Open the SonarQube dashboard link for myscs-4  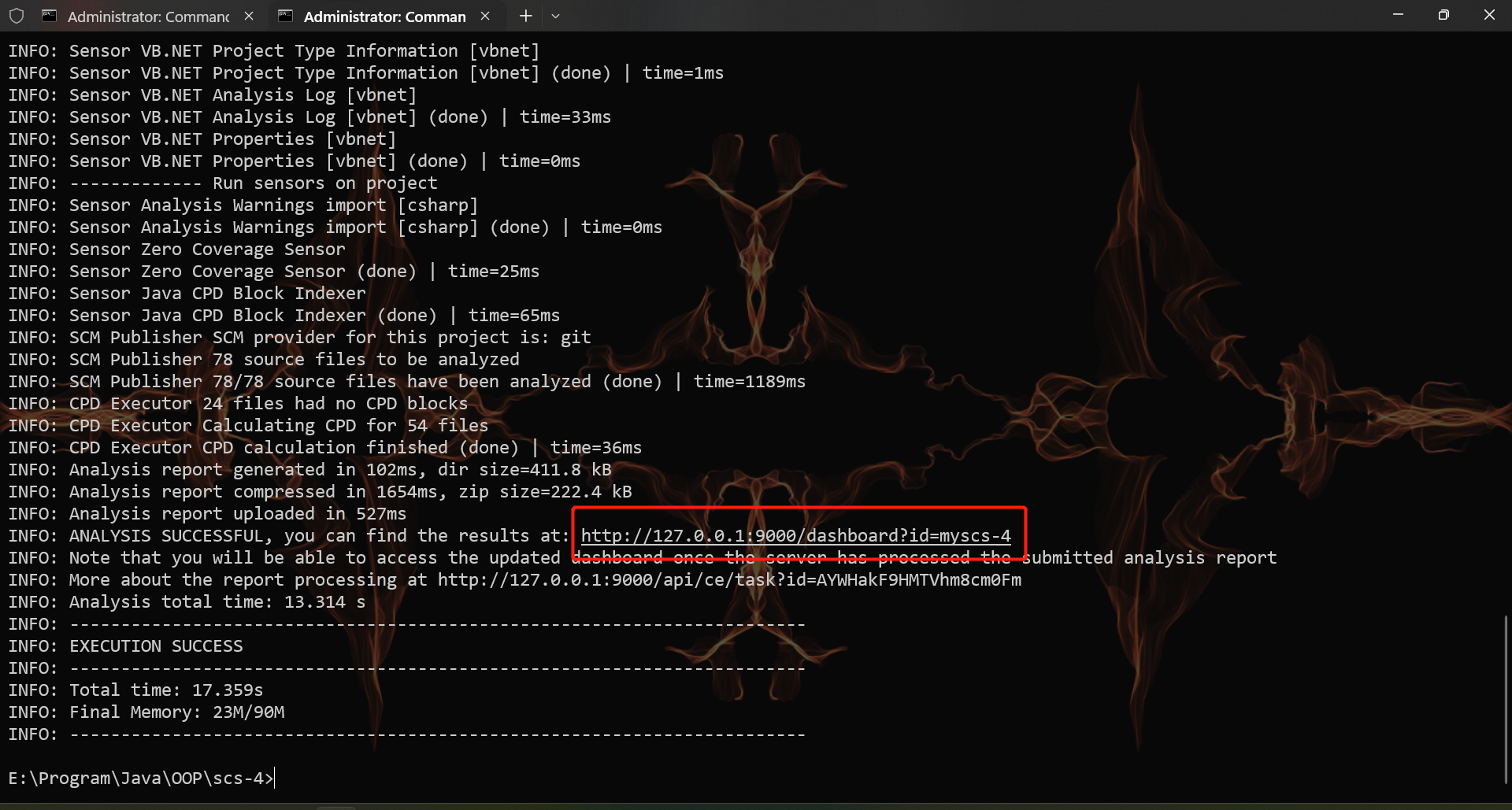click(795, 536)
